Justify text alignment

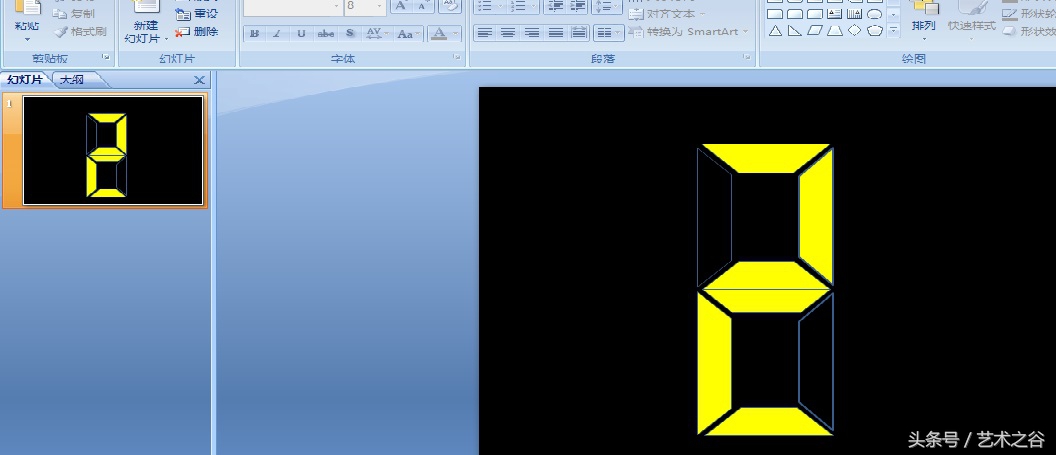point(556,32)
